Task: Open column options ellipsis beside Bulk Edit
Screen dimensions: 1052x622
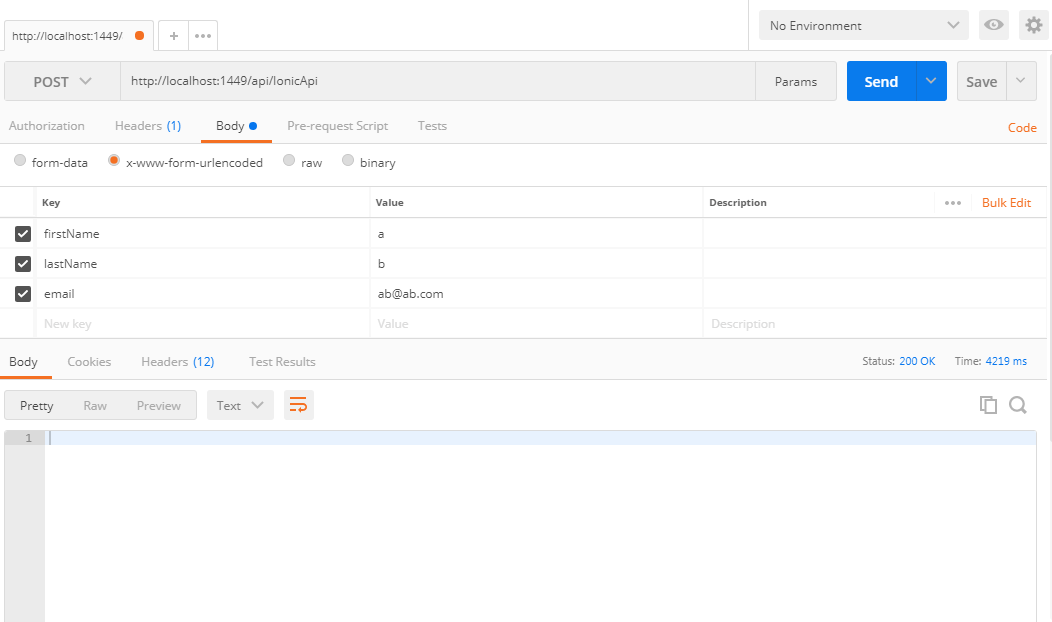Action: [953, 203]
